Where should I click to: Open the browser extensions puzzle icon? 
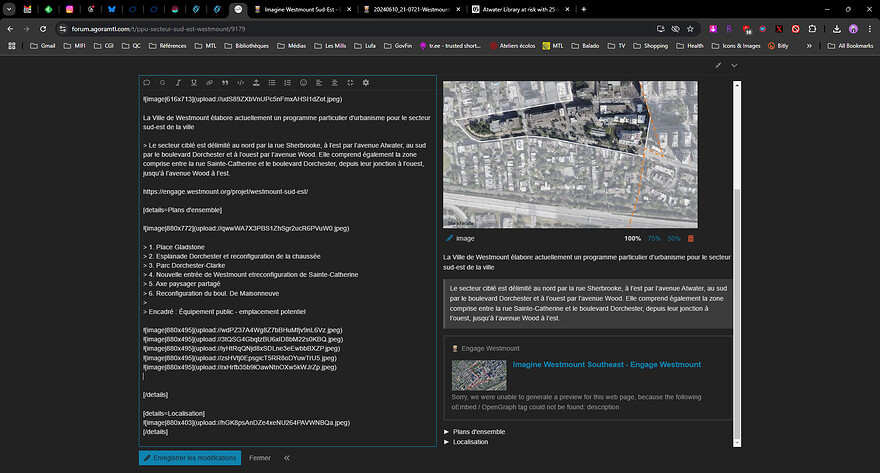pos(812,29)
